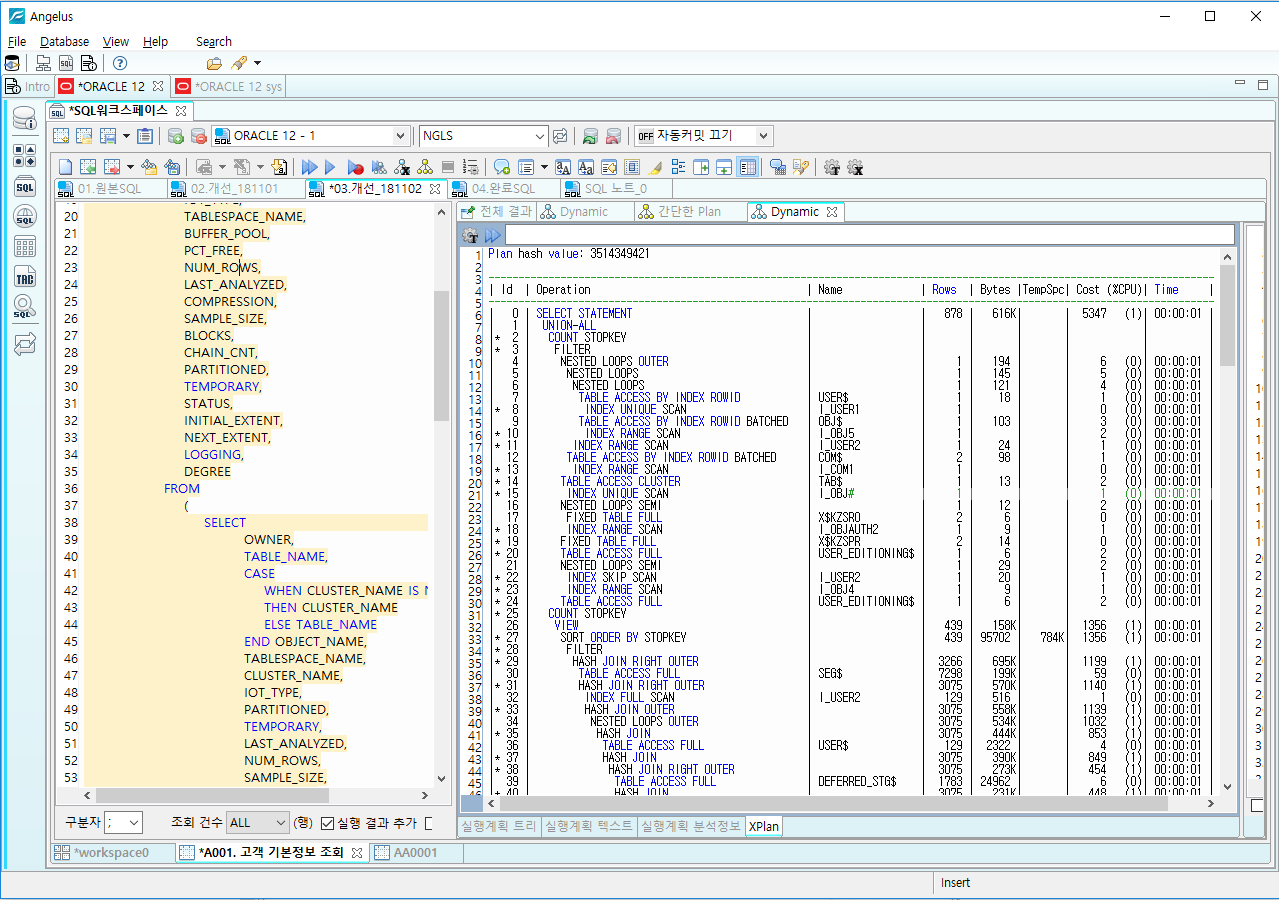Switch to the 전체 결과 tab
This screenshot has width=1279, height=900.
(x=497, y=212)
